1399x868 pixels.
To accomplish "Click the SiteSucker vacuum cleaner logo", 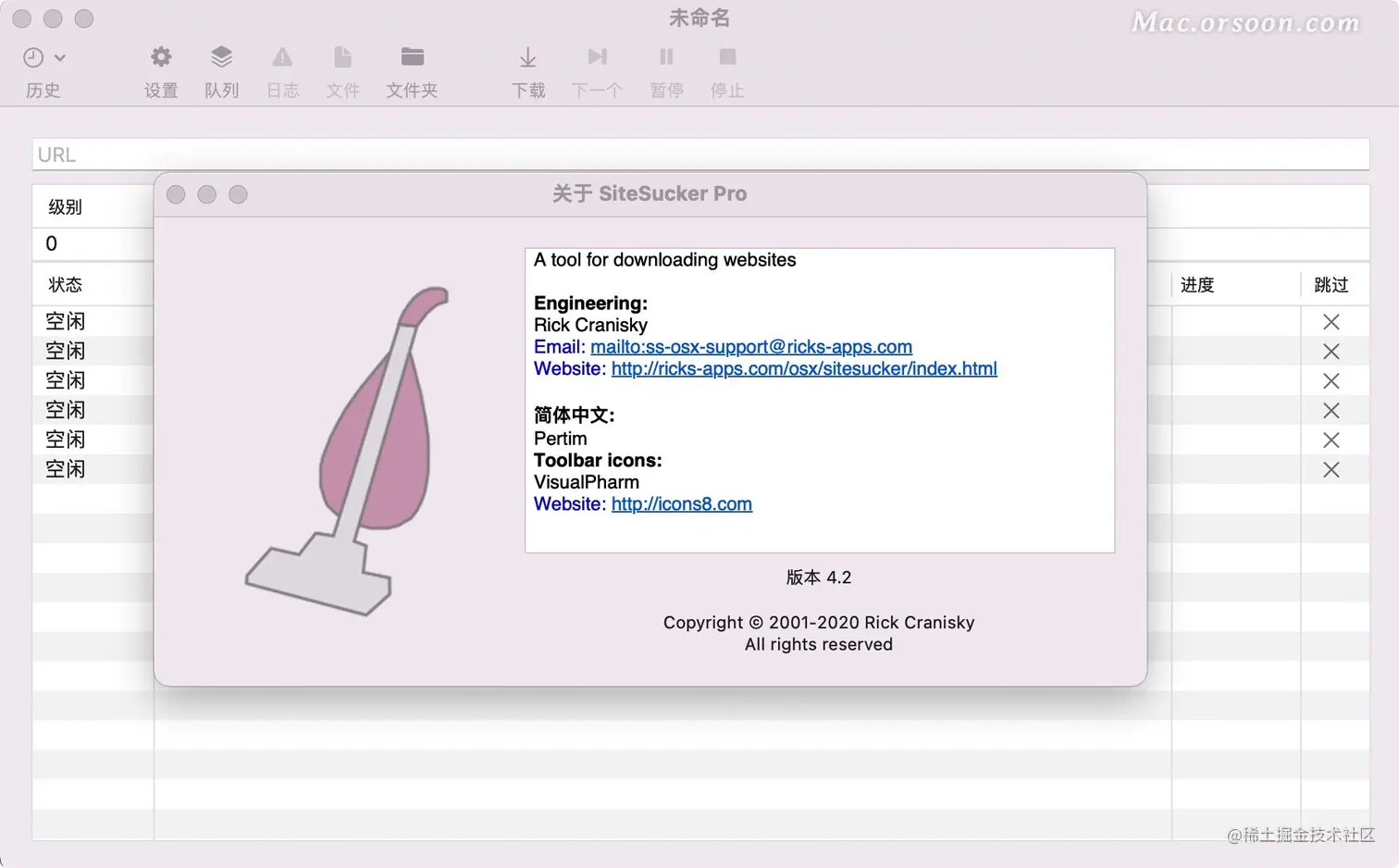I will point(347,451).
